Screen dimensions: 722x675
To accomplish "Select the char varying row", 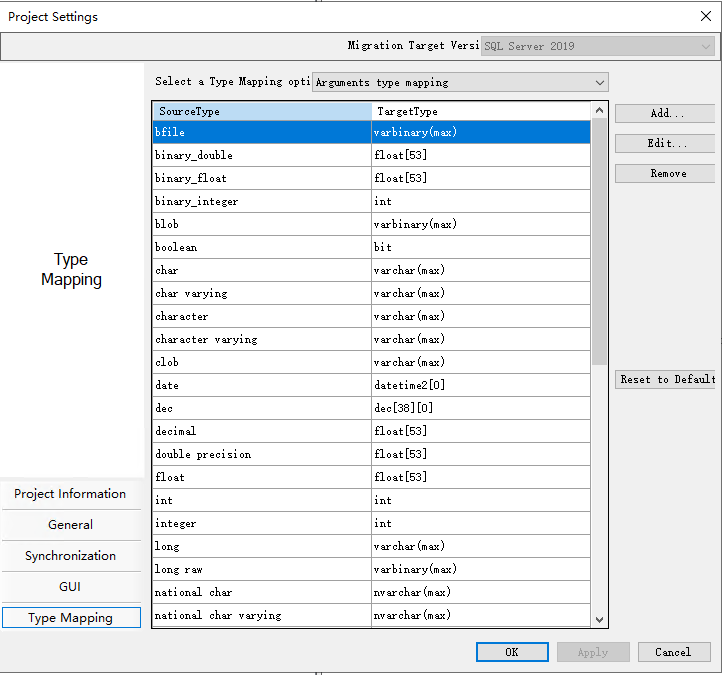I will [x=371, y=293].
